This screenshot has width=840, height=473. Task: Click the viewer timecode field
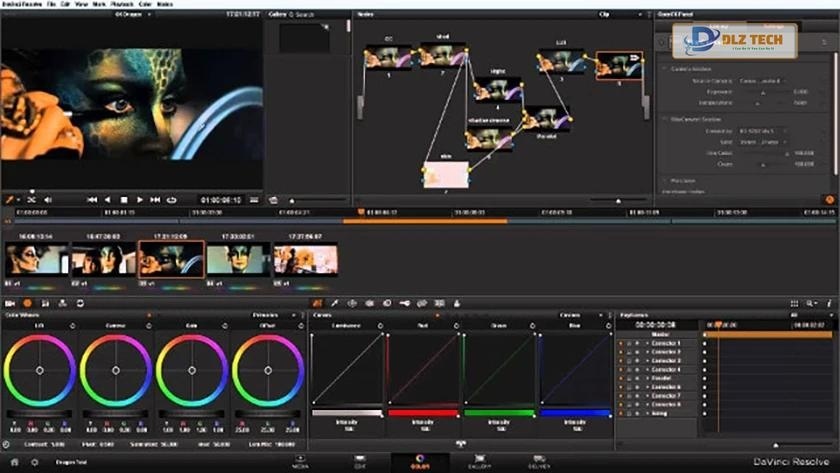click(220, 200)
